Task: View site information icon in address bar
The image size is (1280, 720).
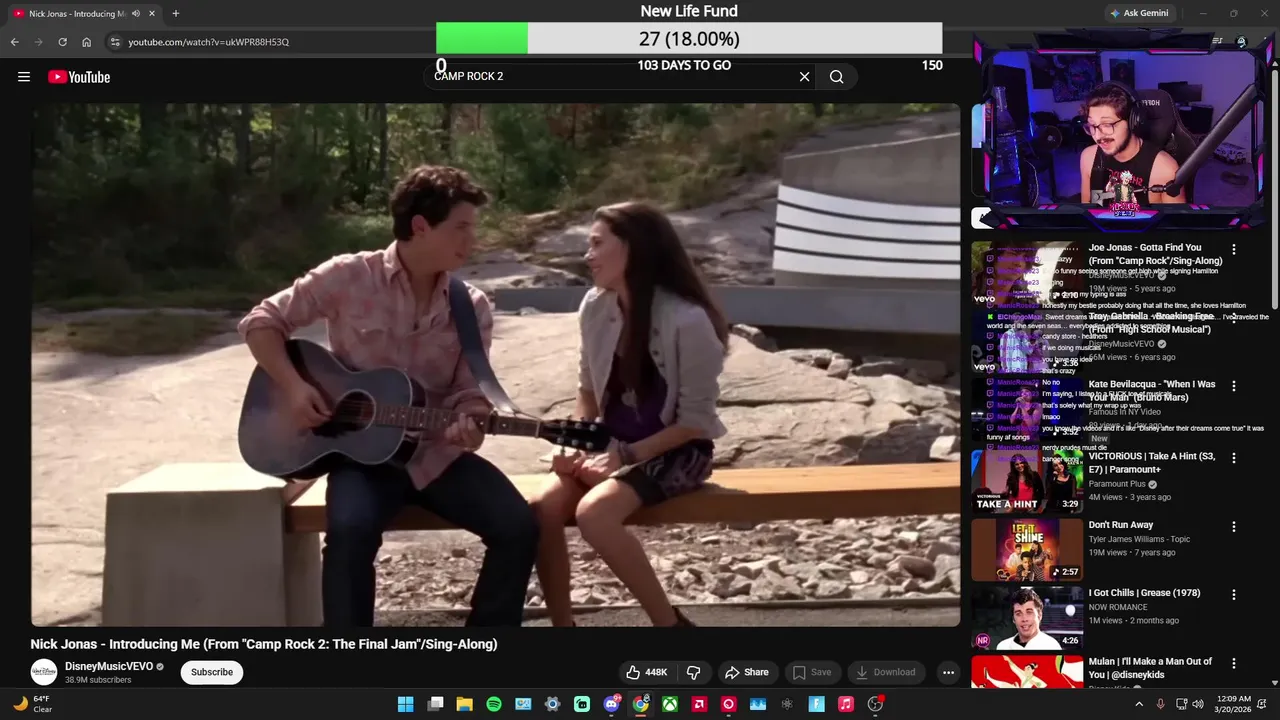Action: pyautogui.click(x=115, y=42)
